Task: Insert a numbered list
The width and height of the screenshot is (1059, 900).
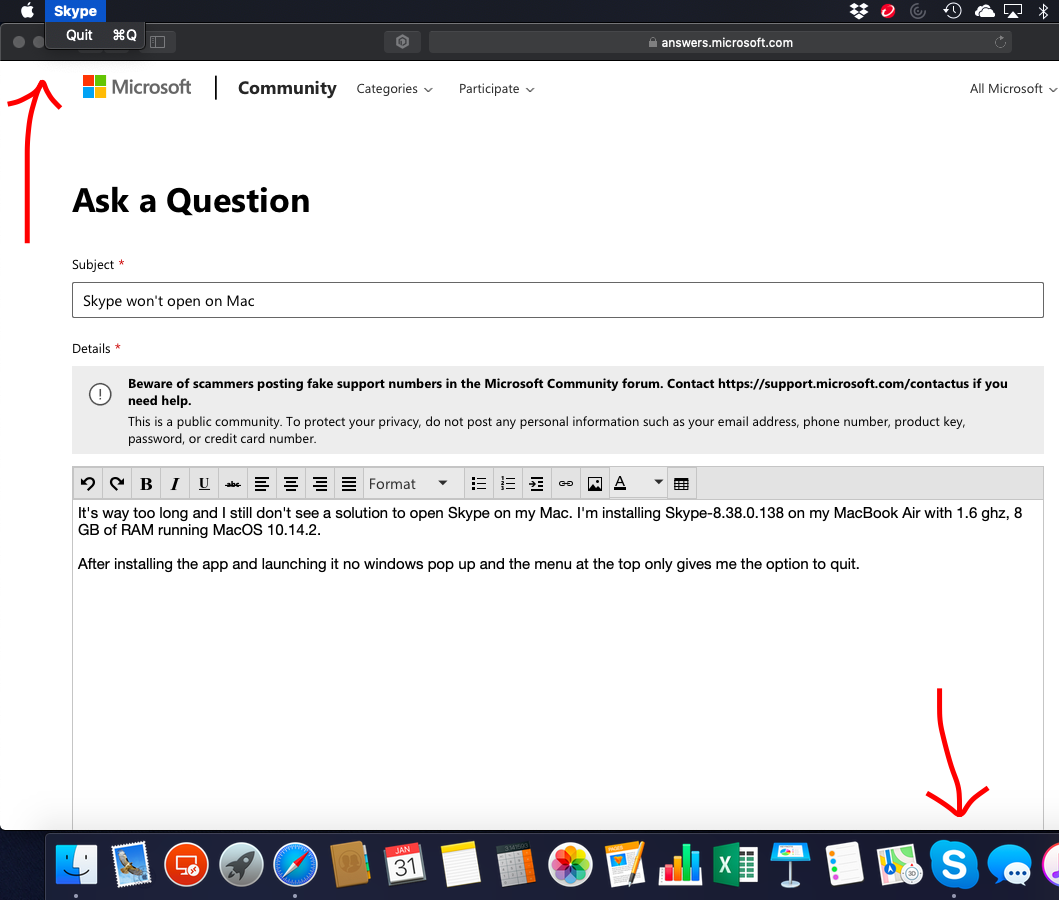Action: (x=508, y=483)
